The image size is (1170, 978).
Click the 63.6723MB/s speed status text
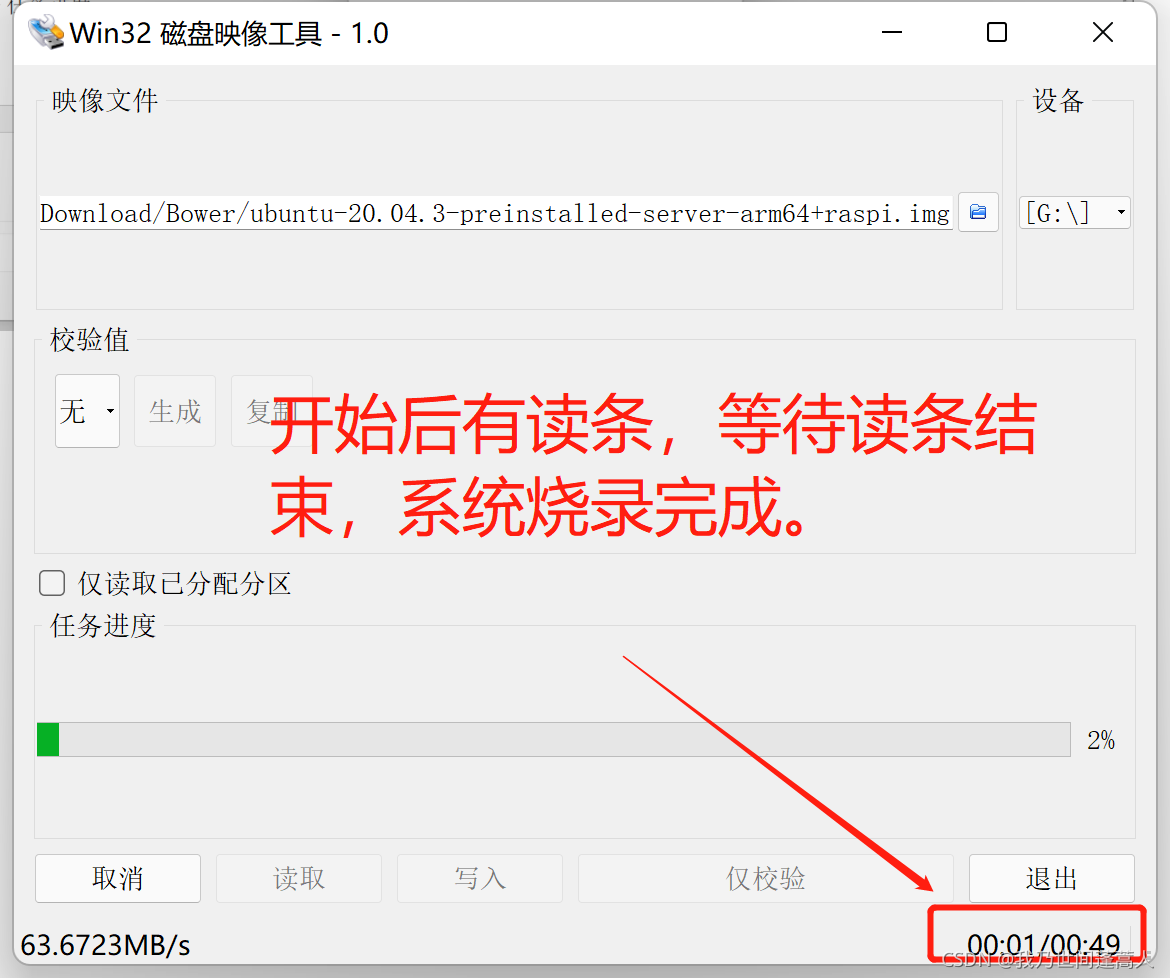[105, 945]
